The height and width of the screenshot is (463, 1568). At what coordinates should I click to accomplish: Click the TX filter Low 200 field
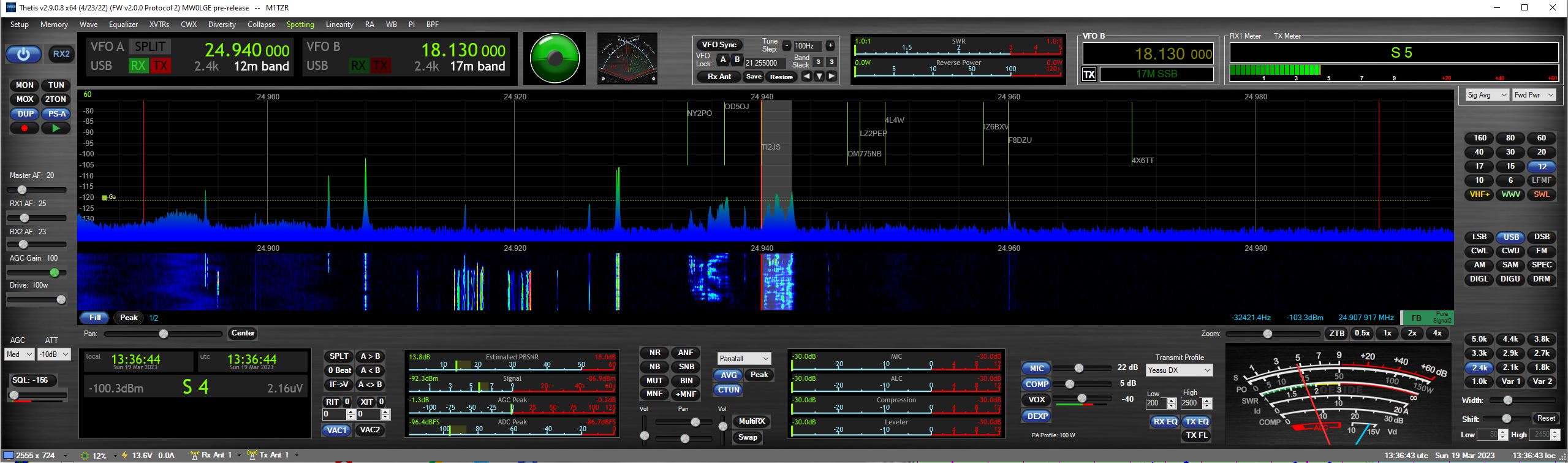pos(1156,404)
